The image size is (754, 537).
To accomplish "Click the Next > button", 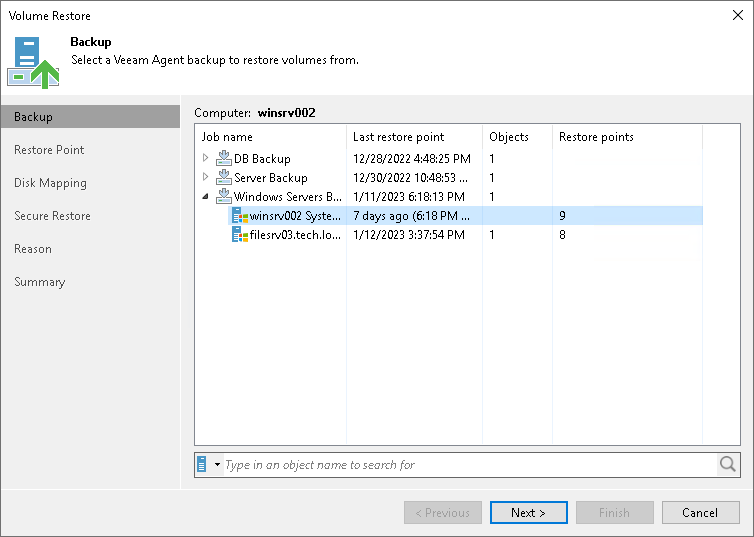I will coord(528,513).
